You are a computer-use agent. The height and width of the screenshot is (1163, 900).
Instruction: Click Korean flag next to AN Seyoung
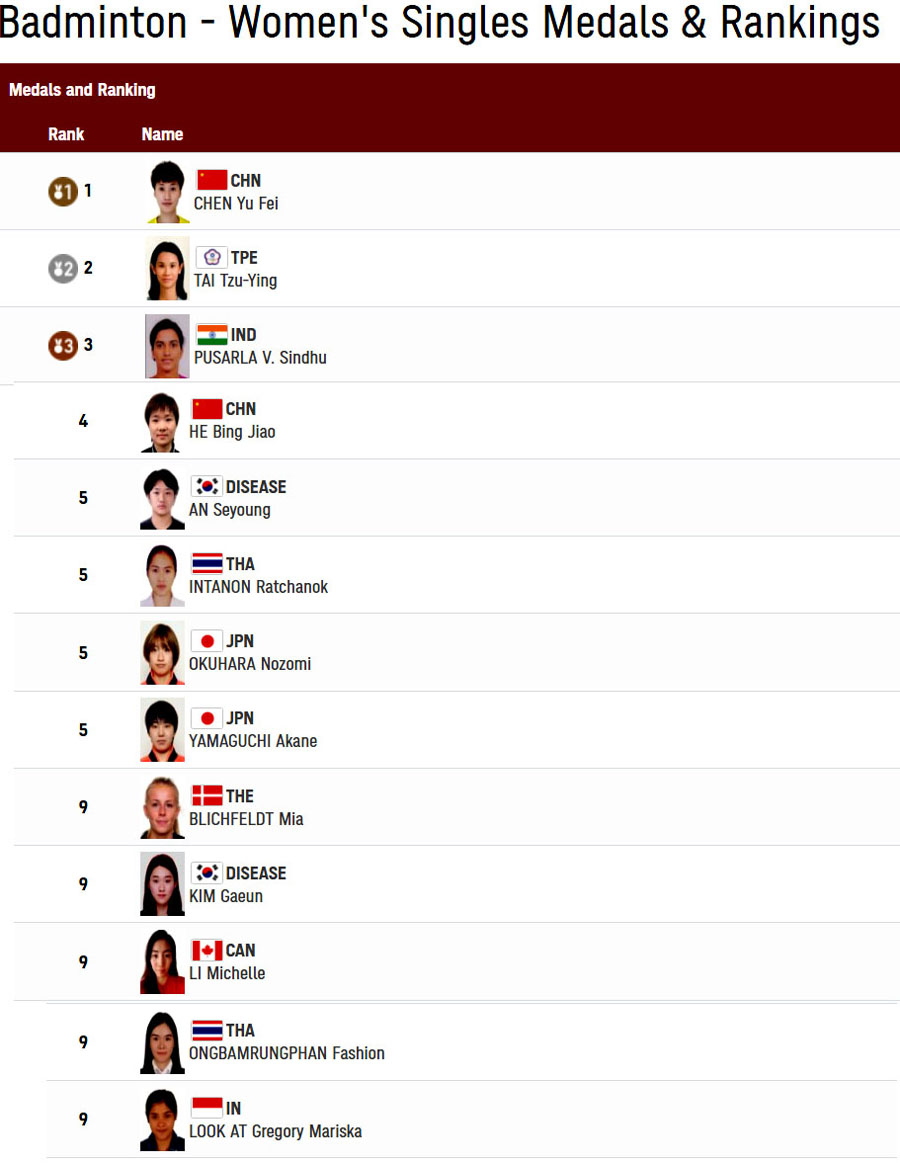(207, 487)
